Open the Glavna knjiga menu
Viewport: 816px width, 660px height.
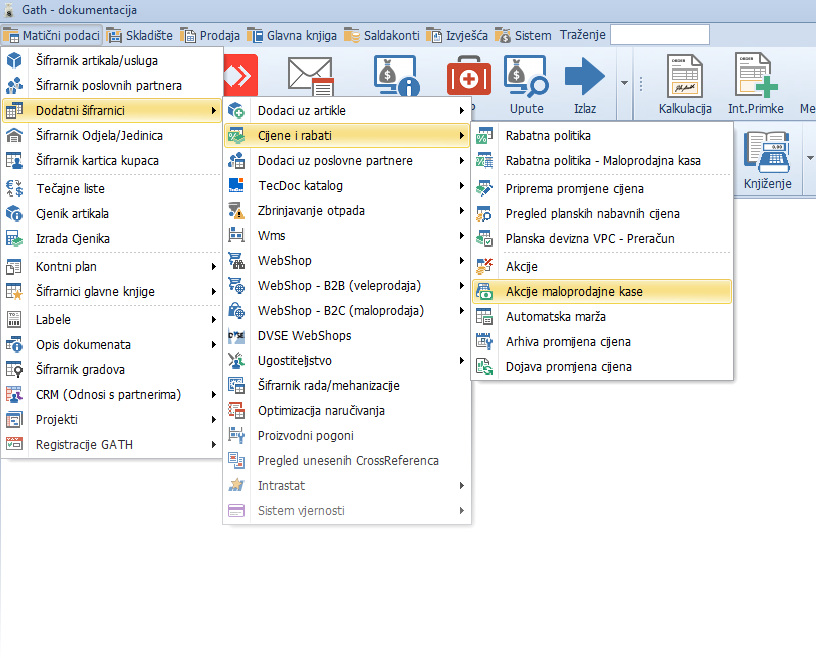click(292, 35)
